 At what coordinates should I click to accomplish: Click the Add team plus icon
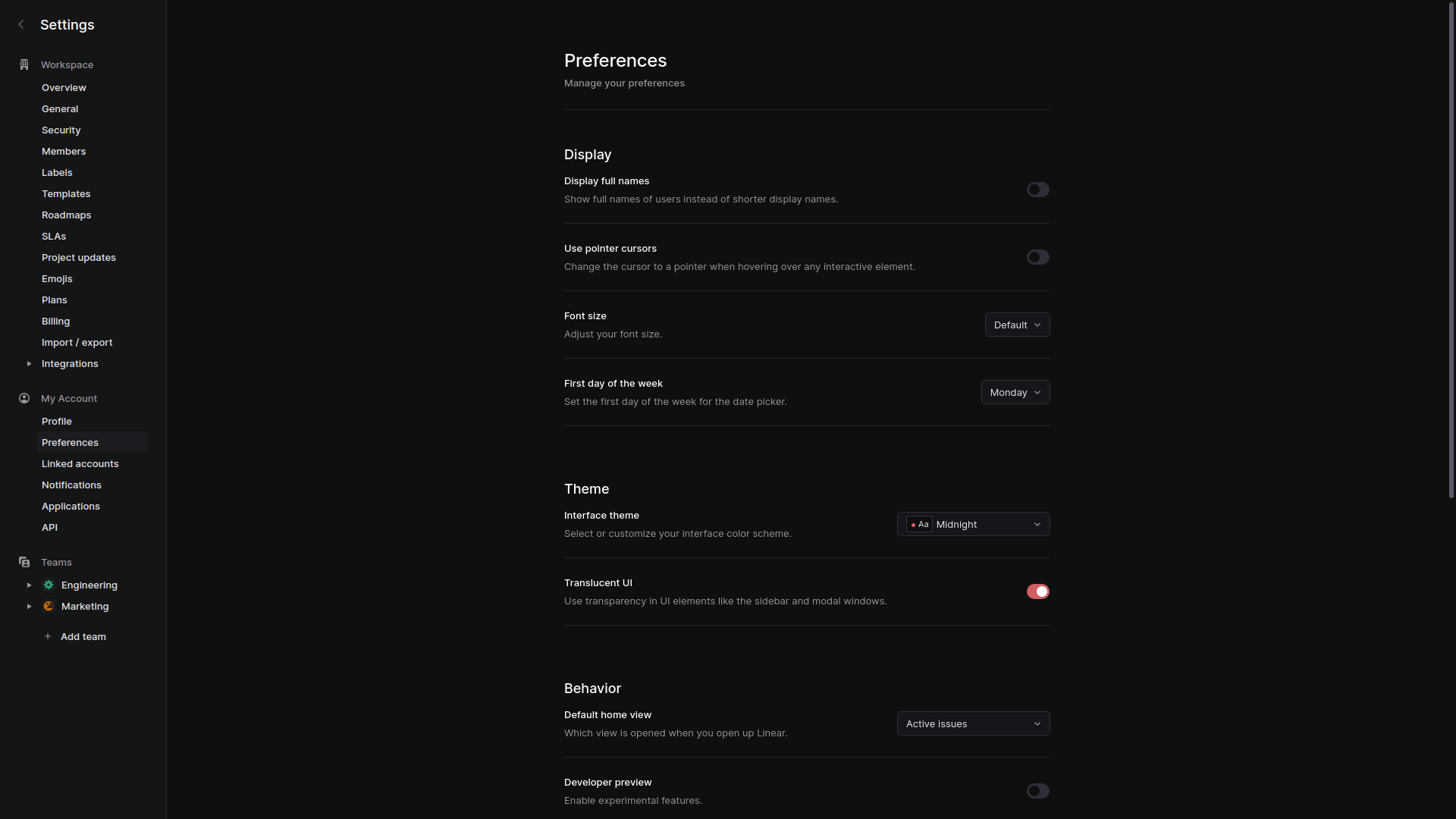tap(48, 636)
